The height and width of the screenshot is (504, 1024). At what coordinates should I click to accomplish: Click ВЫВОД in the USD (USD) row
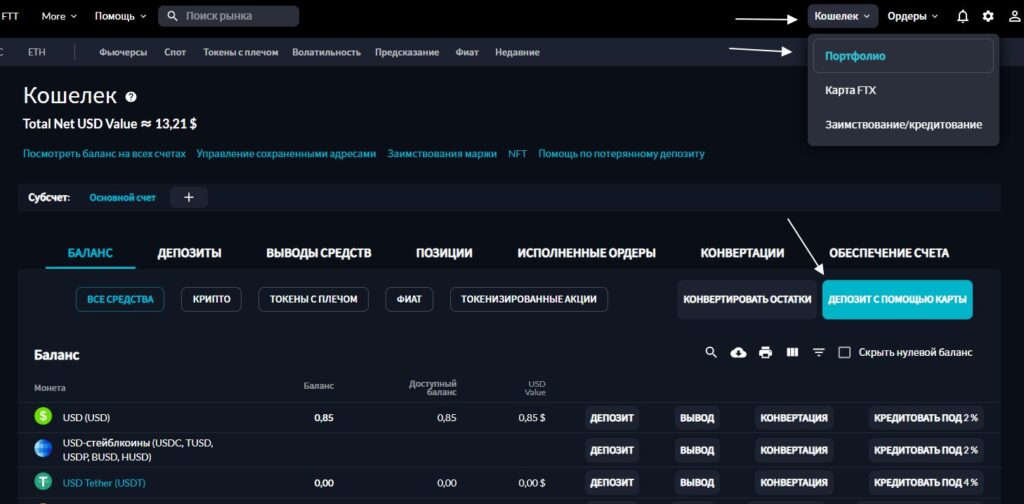[697, 418]
